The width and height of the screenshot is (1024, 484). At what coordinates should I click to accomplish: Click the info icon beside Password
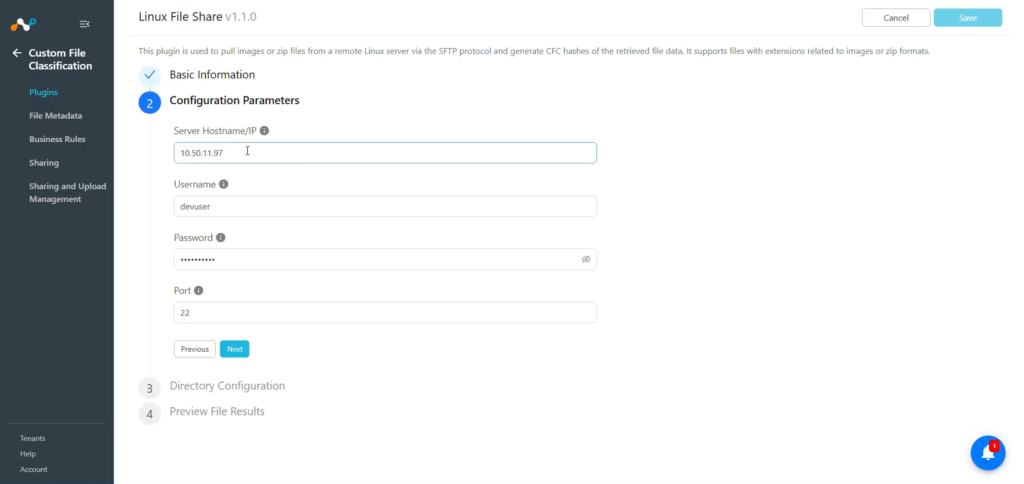point(221,238)
